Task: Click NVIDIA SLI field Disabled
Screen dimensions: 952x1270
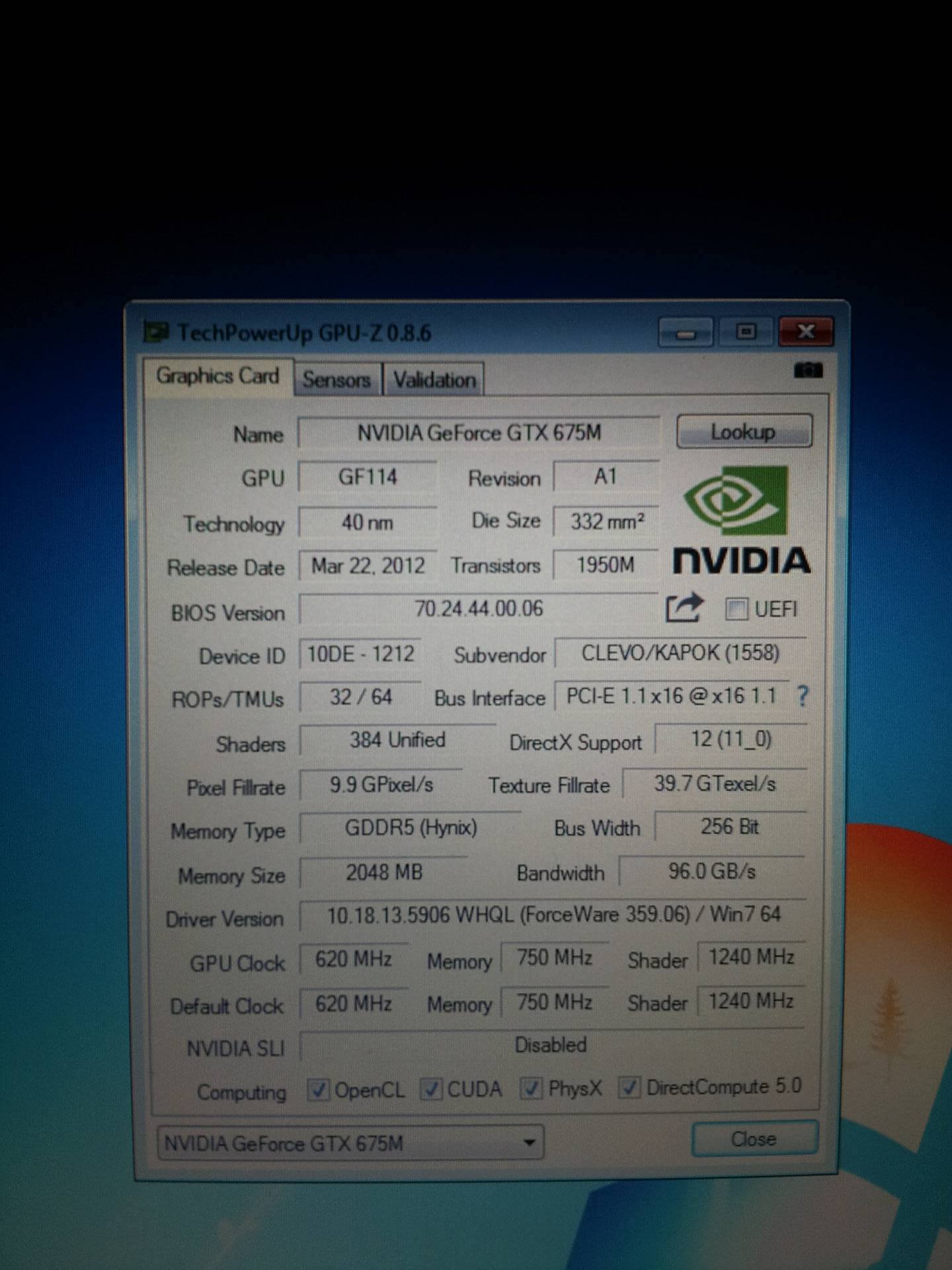Action: coord(552,1045)
